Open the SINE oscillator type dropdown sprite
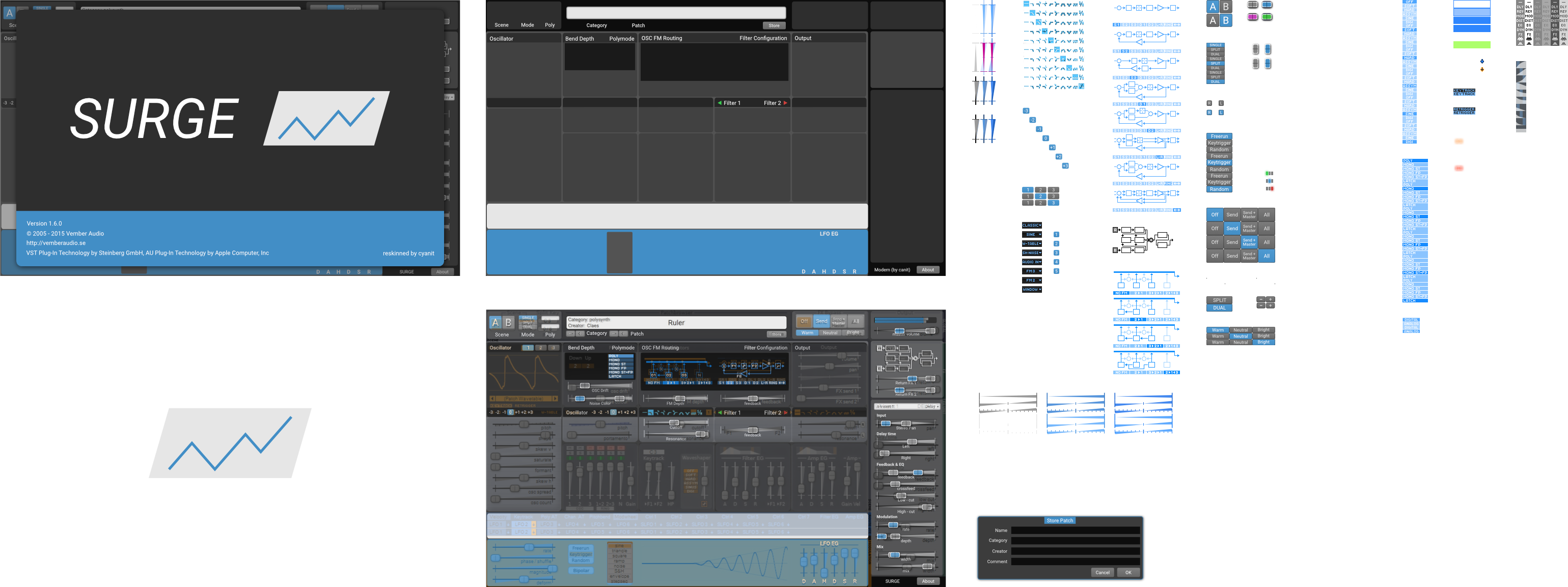The width and height of the screenshot is (1568, 587). point(1032,234)
